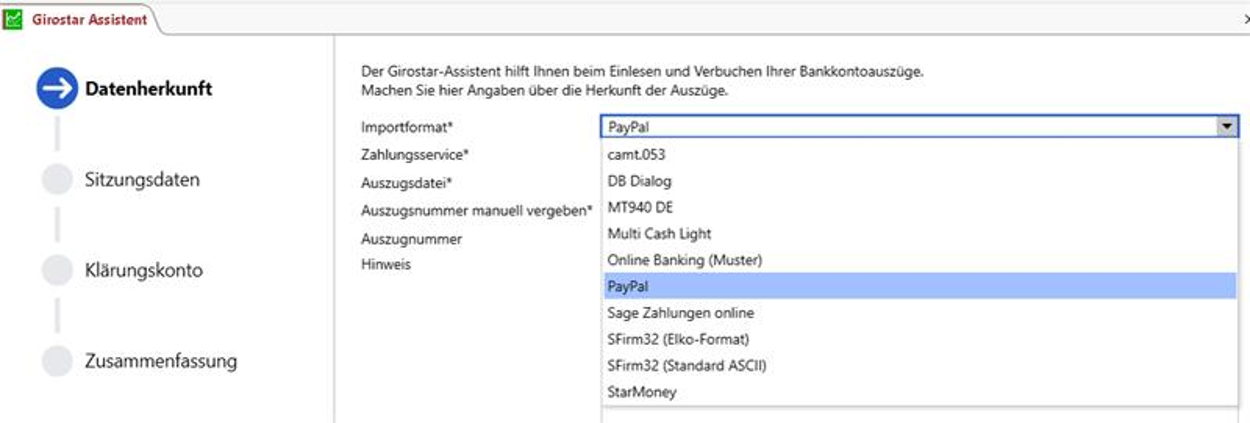This screenshot has width=1250, height=423.
Task: Select SFirm32 (Elko-Format) option
Action: click(919, 339)
